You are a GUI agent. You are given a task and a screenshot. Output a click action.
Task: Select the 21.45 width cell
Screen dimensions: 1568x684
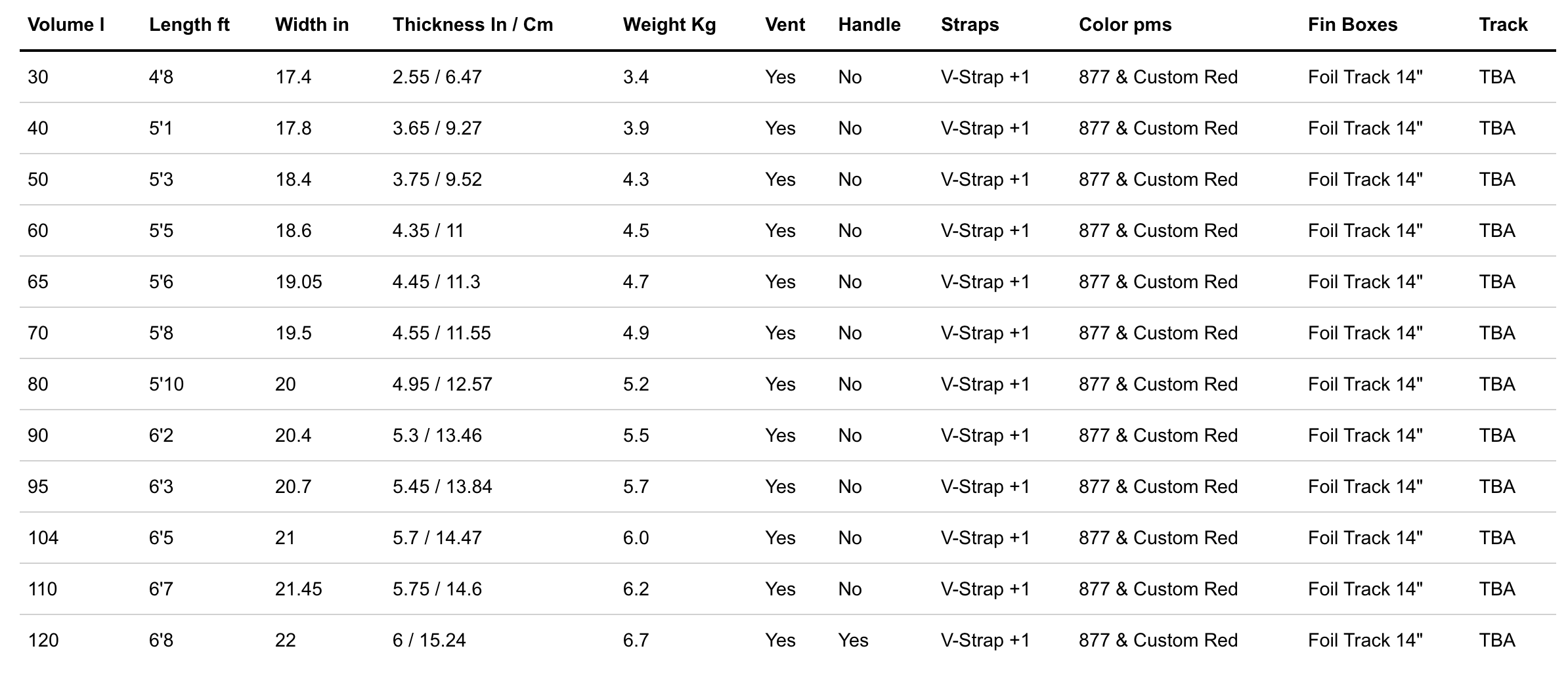[x=299, y=589]
